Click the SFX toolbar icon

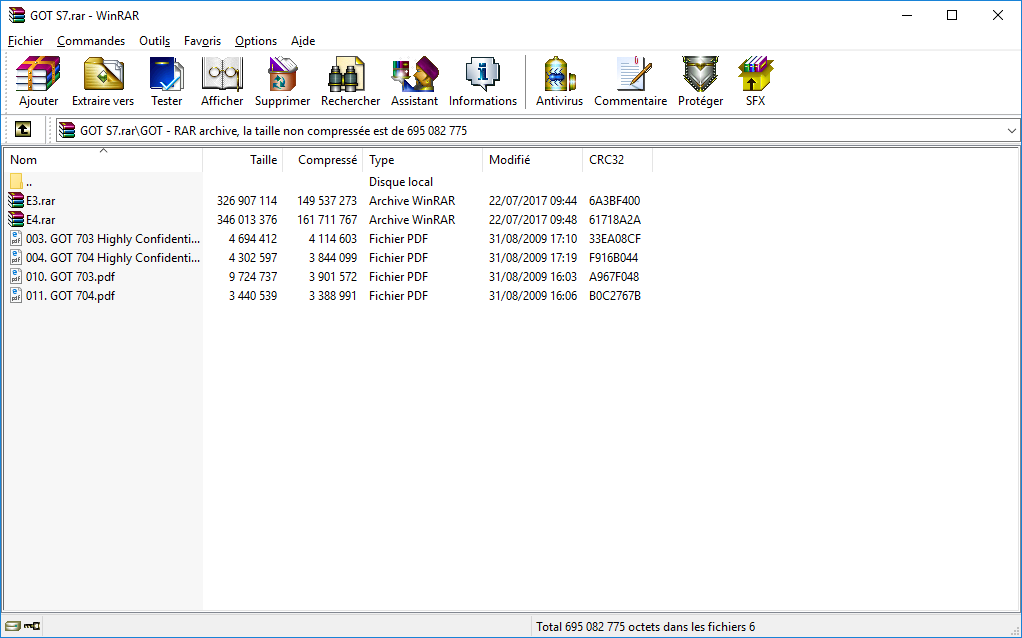click(755, 74)
